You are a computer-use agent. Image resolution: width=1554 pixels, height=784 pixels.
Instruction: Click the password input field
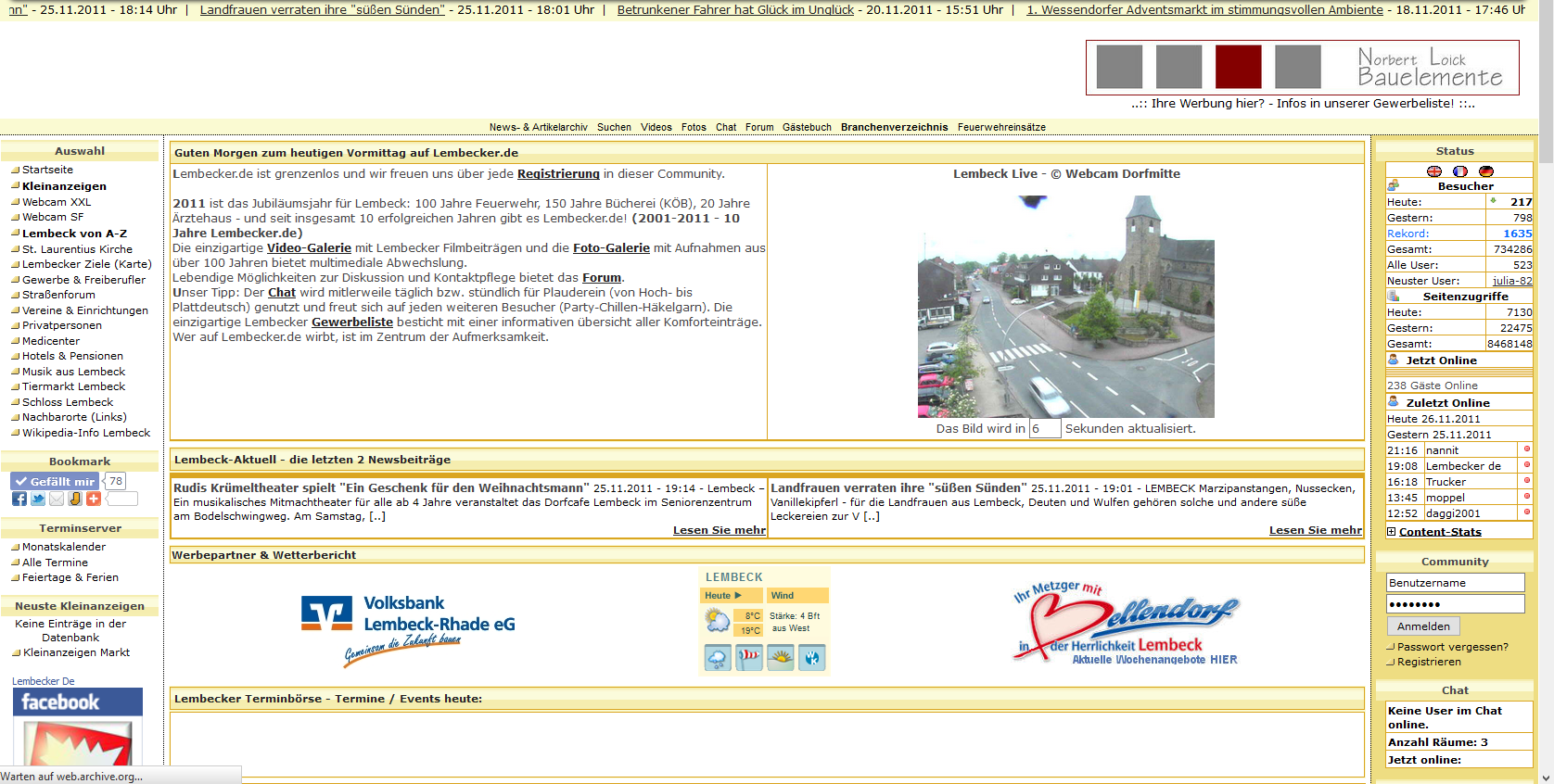point(1456,604)
